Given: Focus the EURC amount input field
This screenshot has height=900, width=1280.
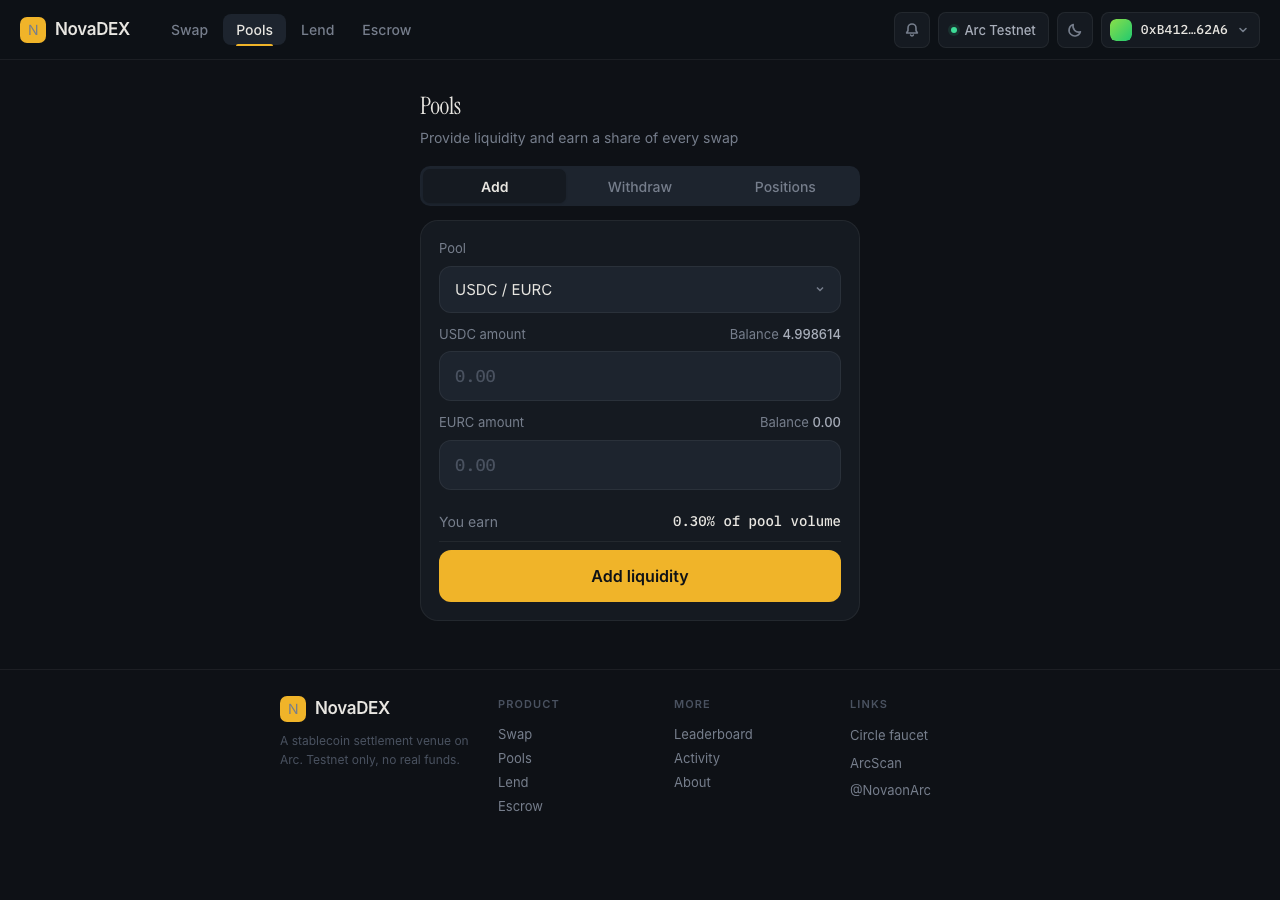Looking at the screenshot, I should (640, 465).
